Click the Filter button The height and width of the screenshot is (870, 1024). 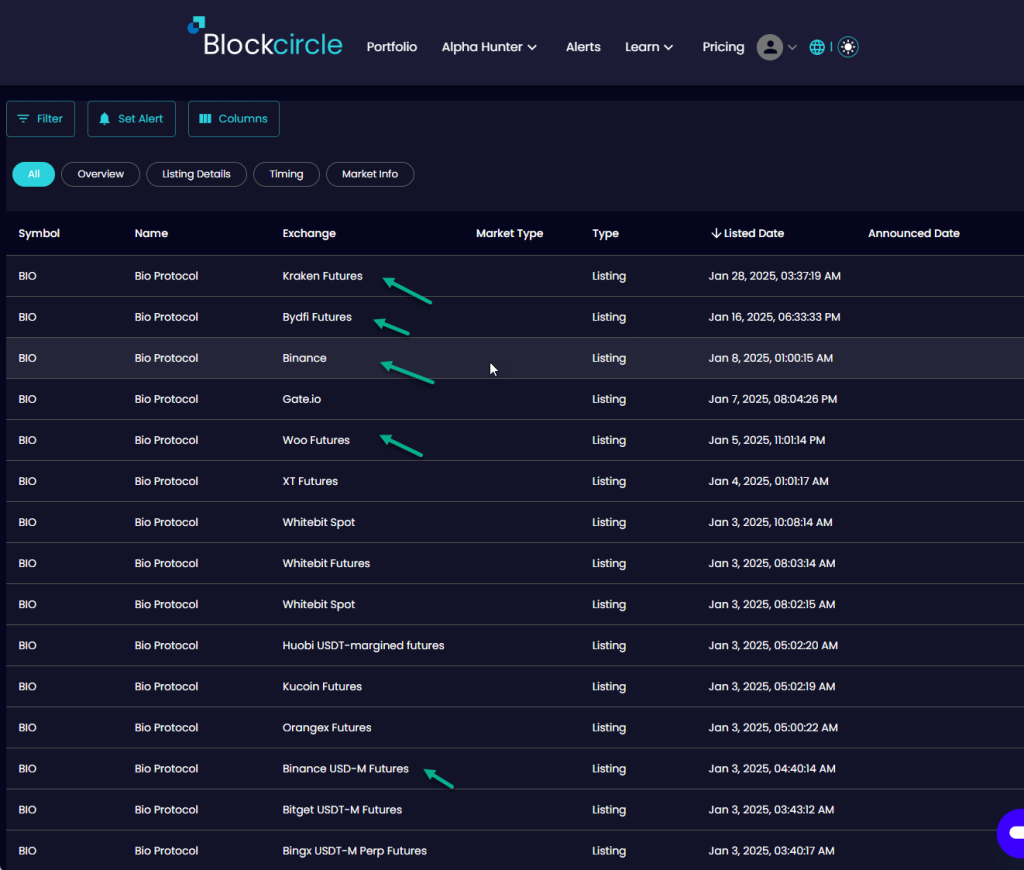point(40,119)
